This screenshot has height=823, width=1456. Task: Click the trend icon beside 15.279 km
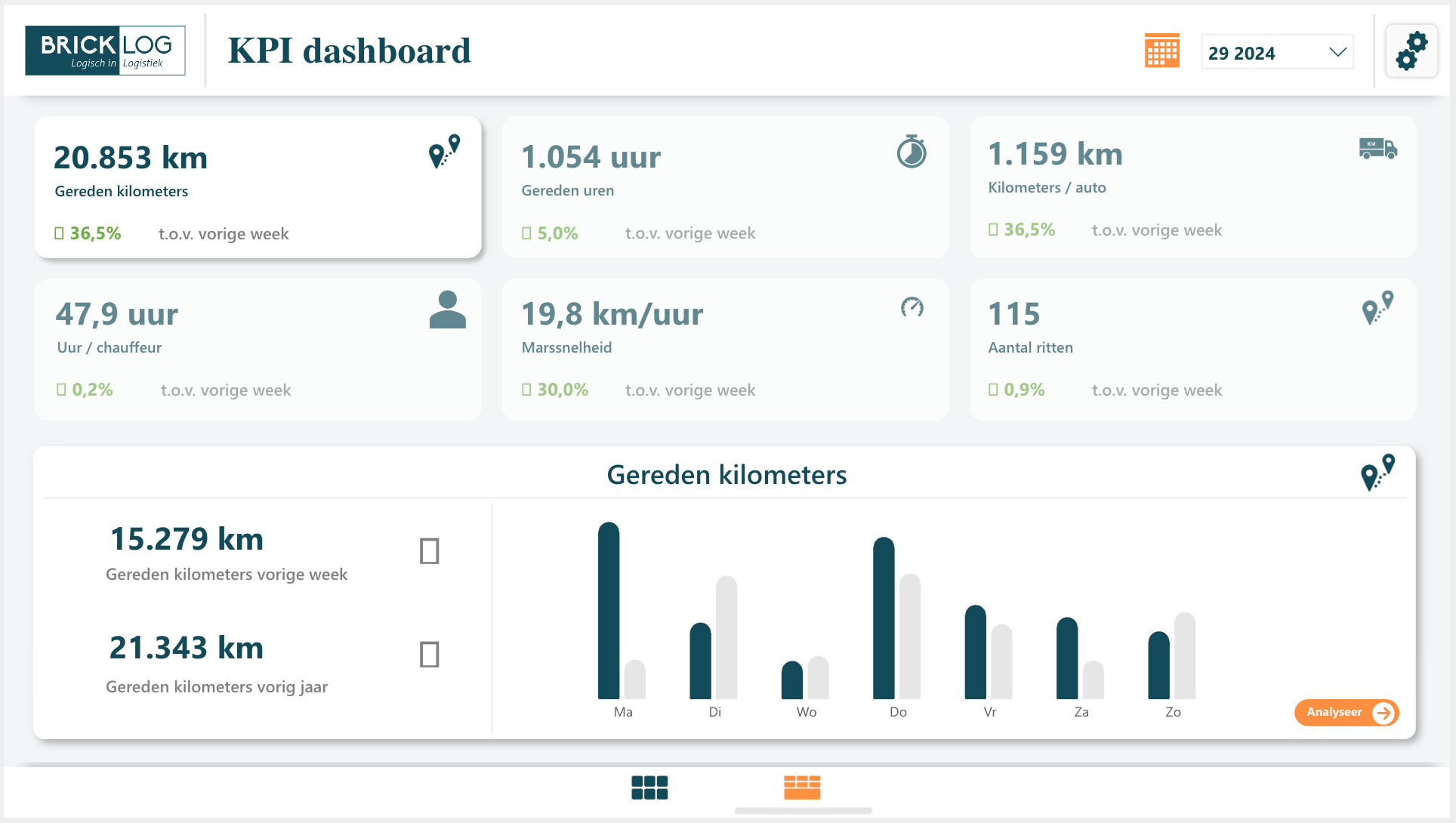pyautogui.click(x=430, y=551)
